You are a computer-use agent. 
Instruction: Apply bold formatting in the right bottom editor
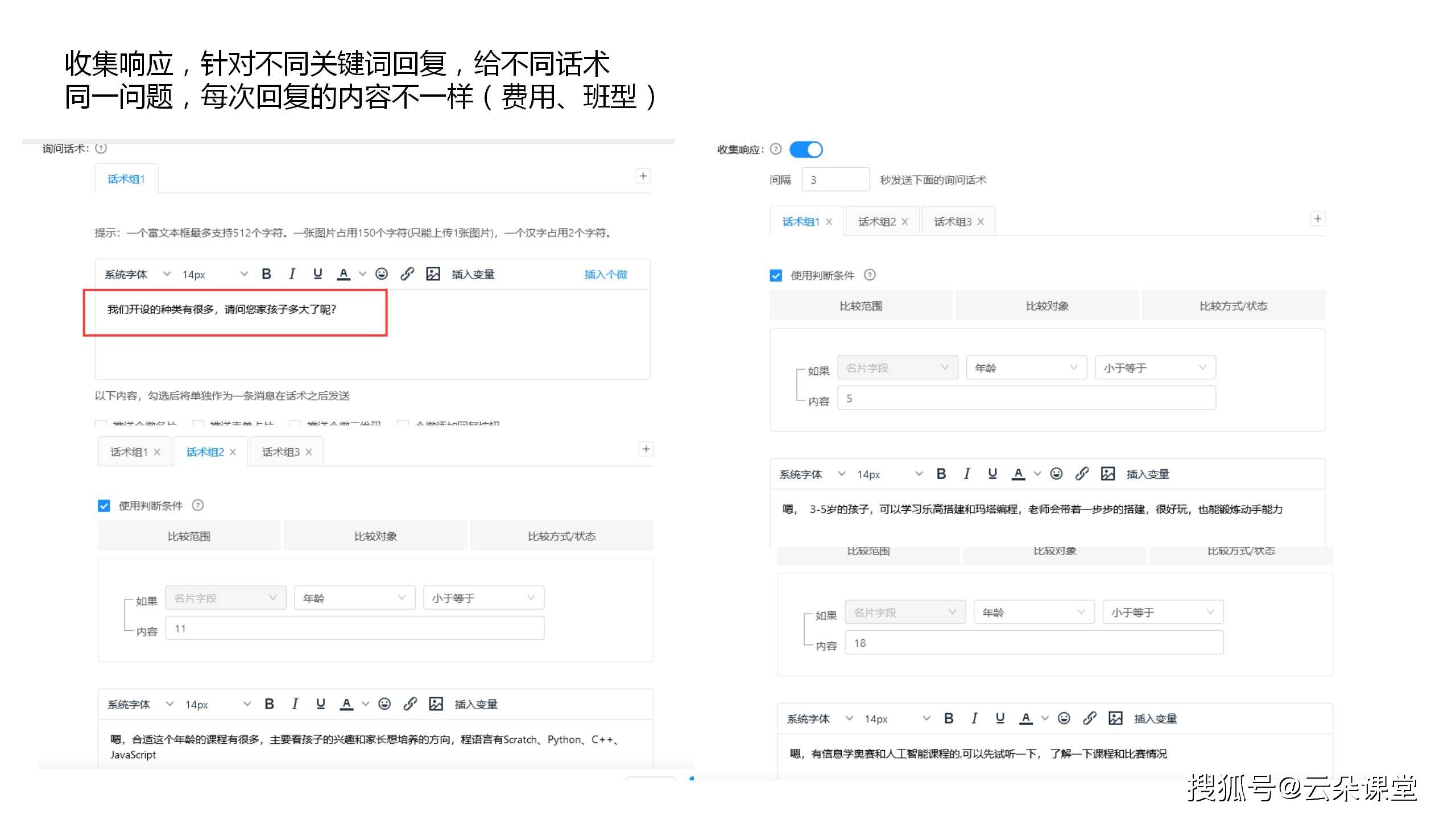949,718
